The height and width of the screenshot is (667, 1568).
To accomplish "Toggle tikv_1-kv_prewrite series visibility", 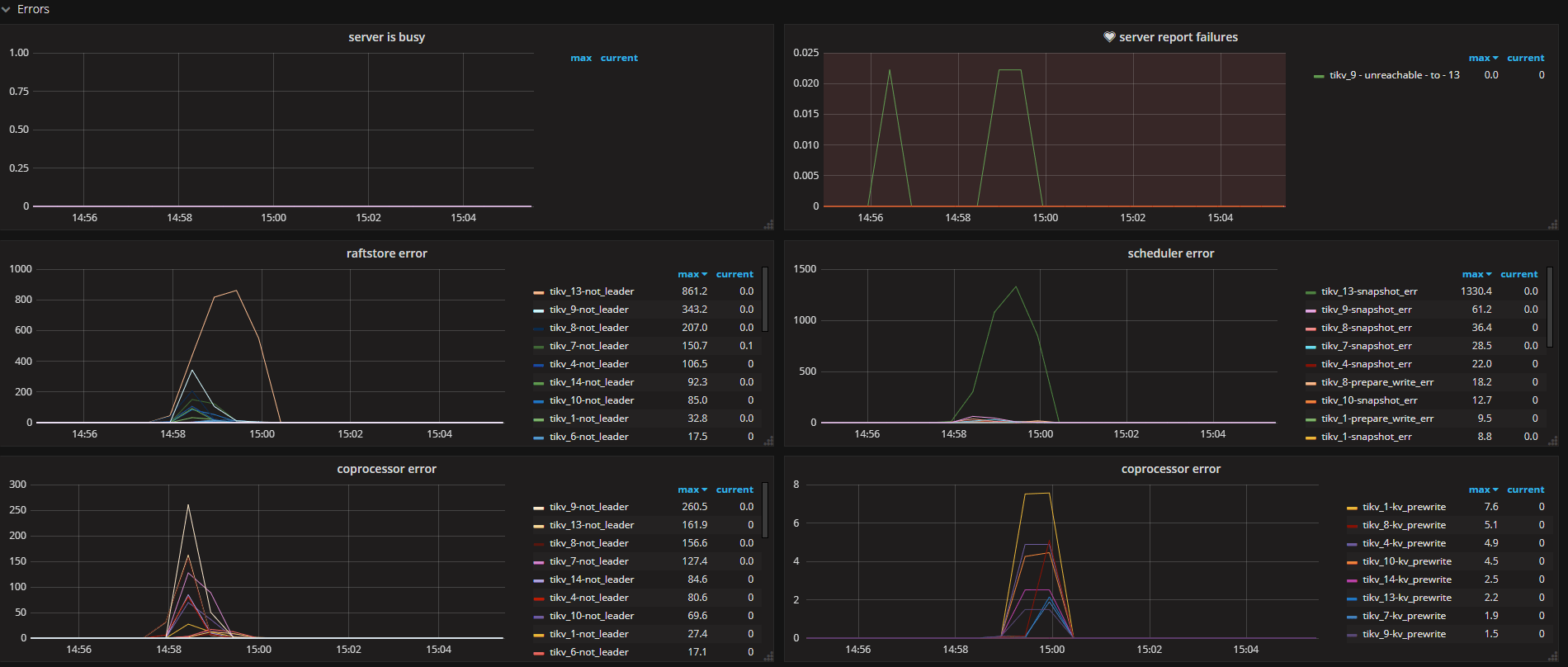I will coord(1403,507).
